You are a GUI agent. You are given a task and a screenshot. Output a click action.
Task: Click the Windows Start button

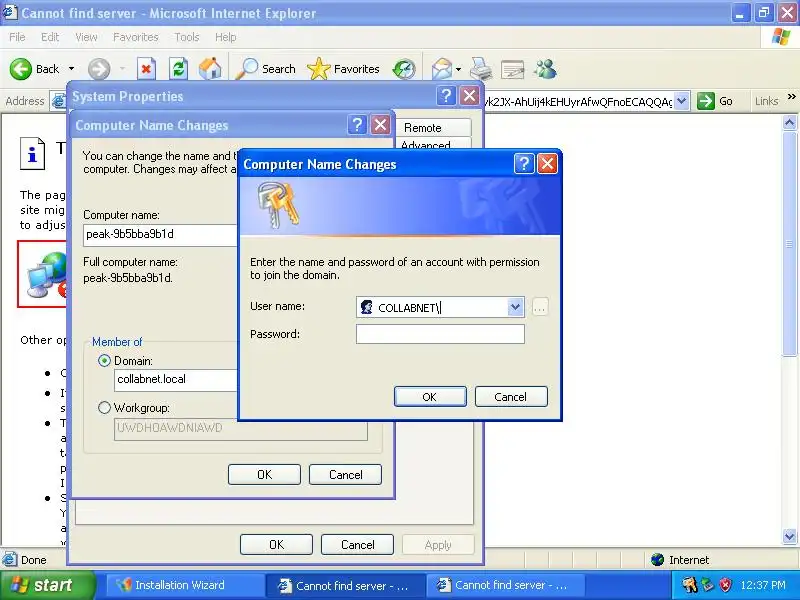[x=47, y=585]
